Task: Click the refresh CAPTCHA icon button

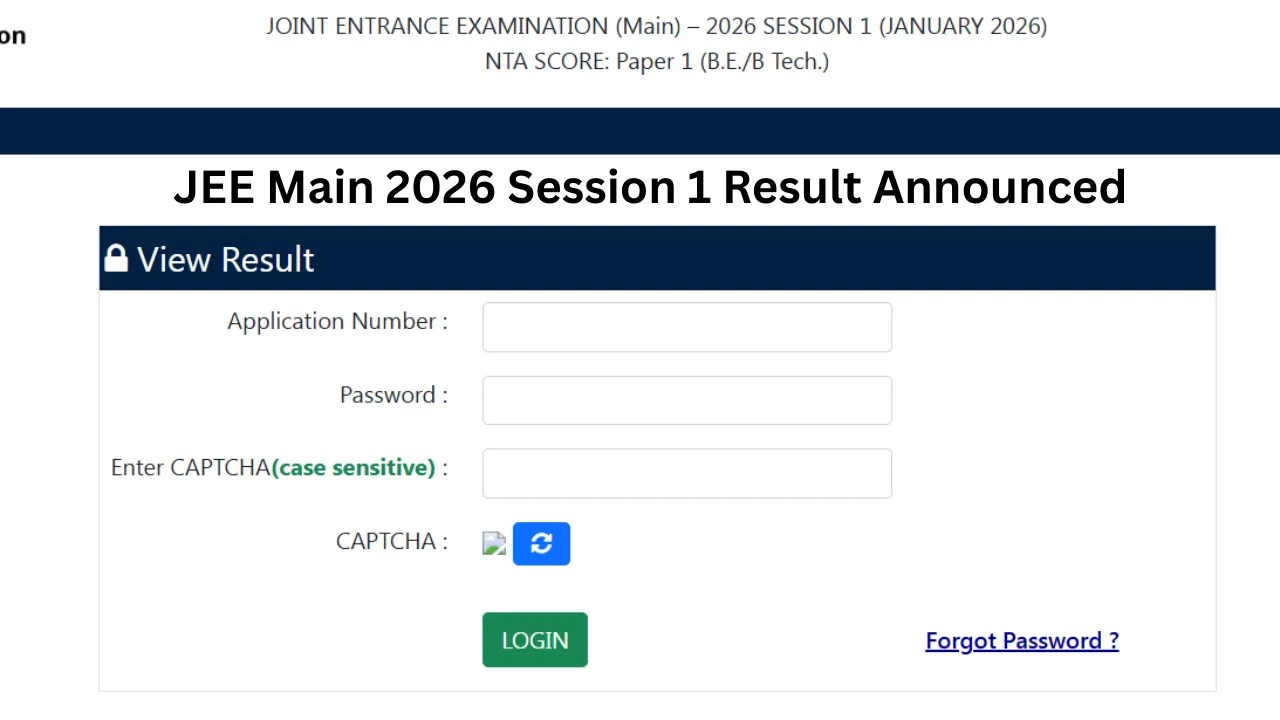Action: pos(541,543)
